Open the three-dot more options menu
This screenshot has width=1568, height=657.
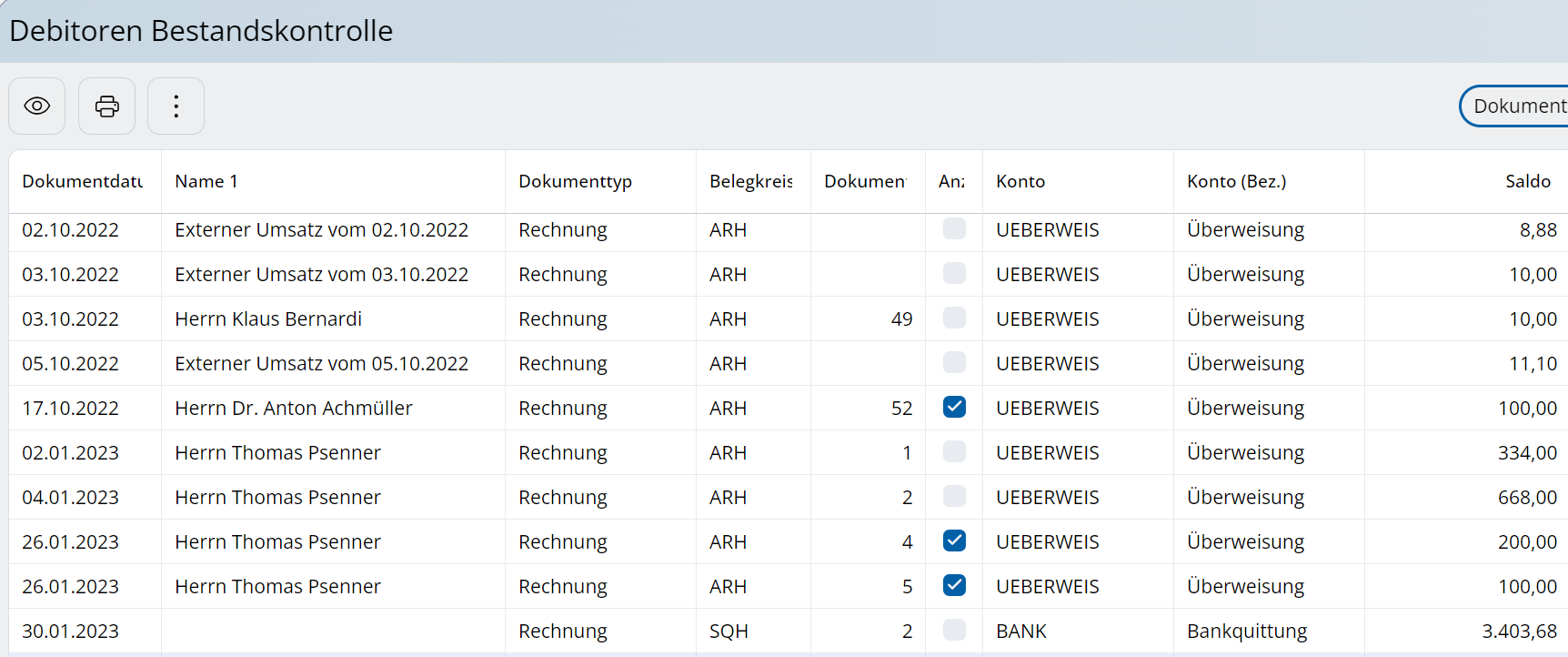coord(176,106)
